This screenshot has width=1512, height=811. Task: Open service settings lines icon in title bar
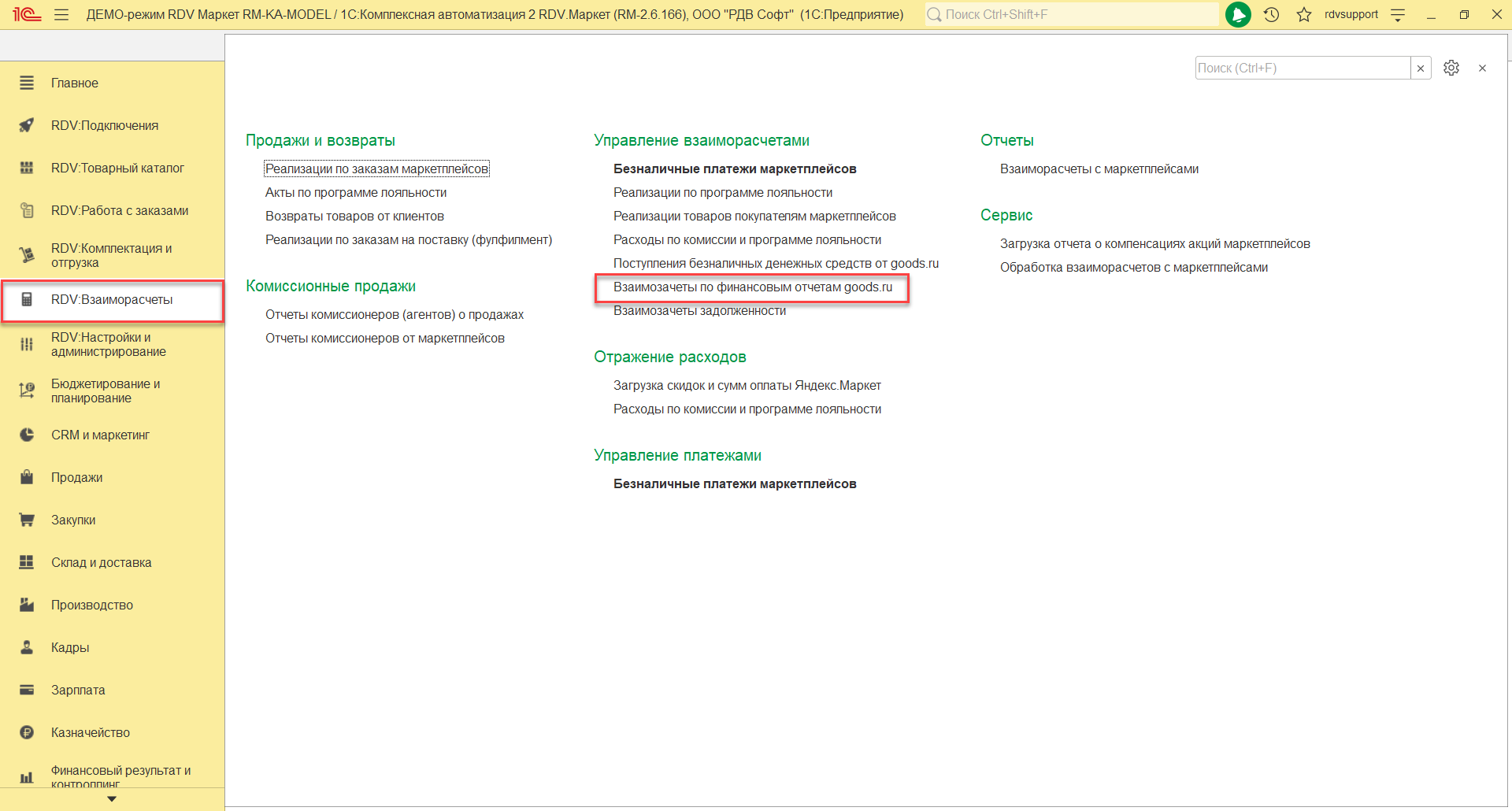point(1398,14)
